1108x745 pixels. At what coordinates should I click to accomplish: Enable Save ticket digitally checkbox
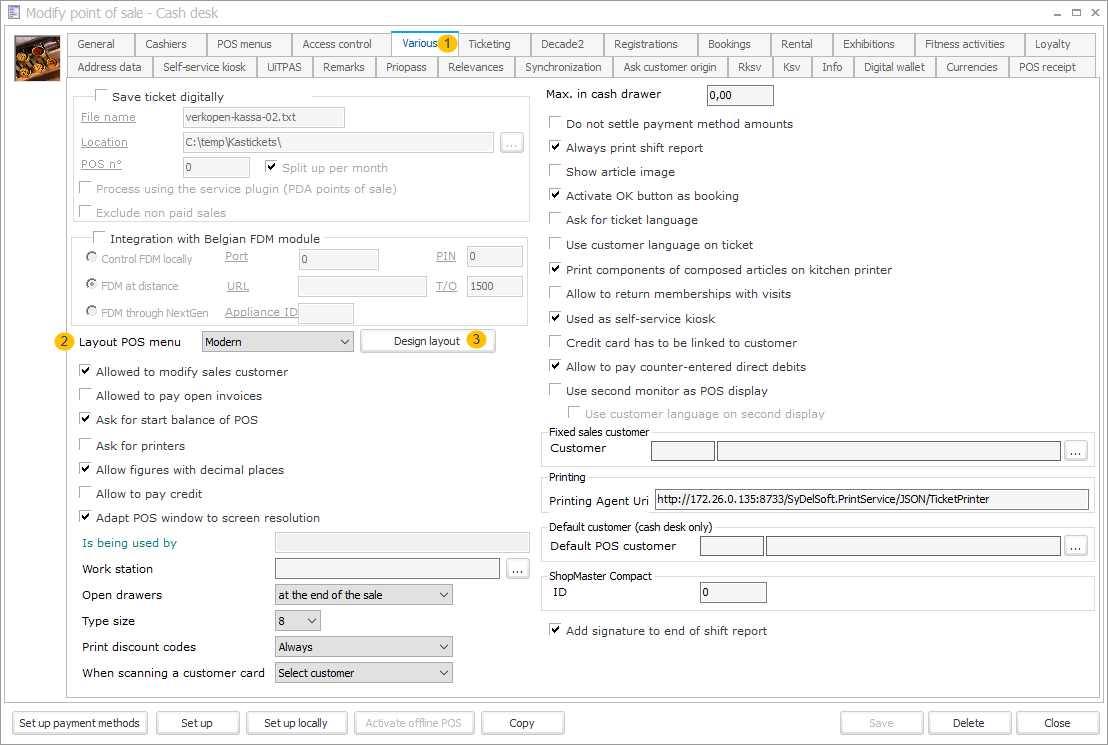click(x=100, y=97)
